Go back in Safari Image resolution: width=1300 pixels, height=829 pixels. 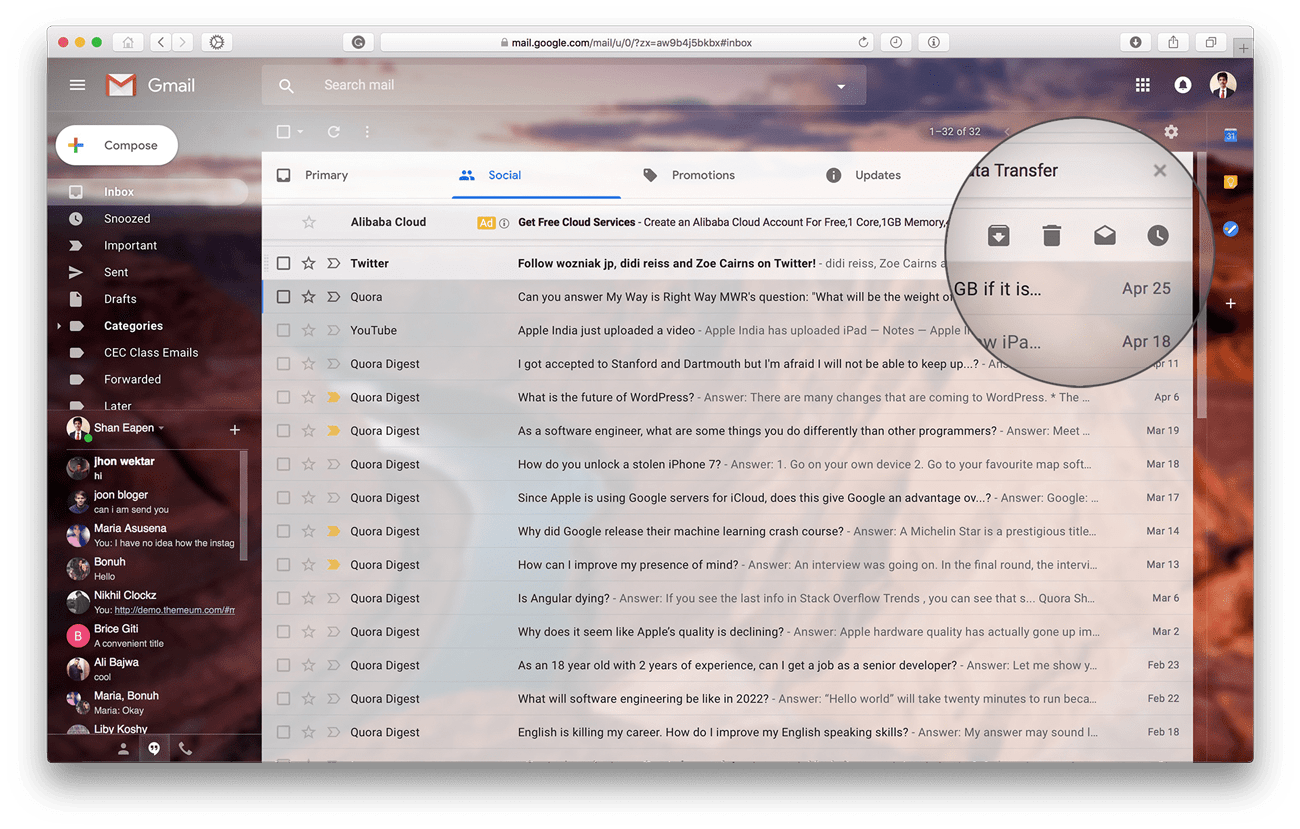pos(161,42)
